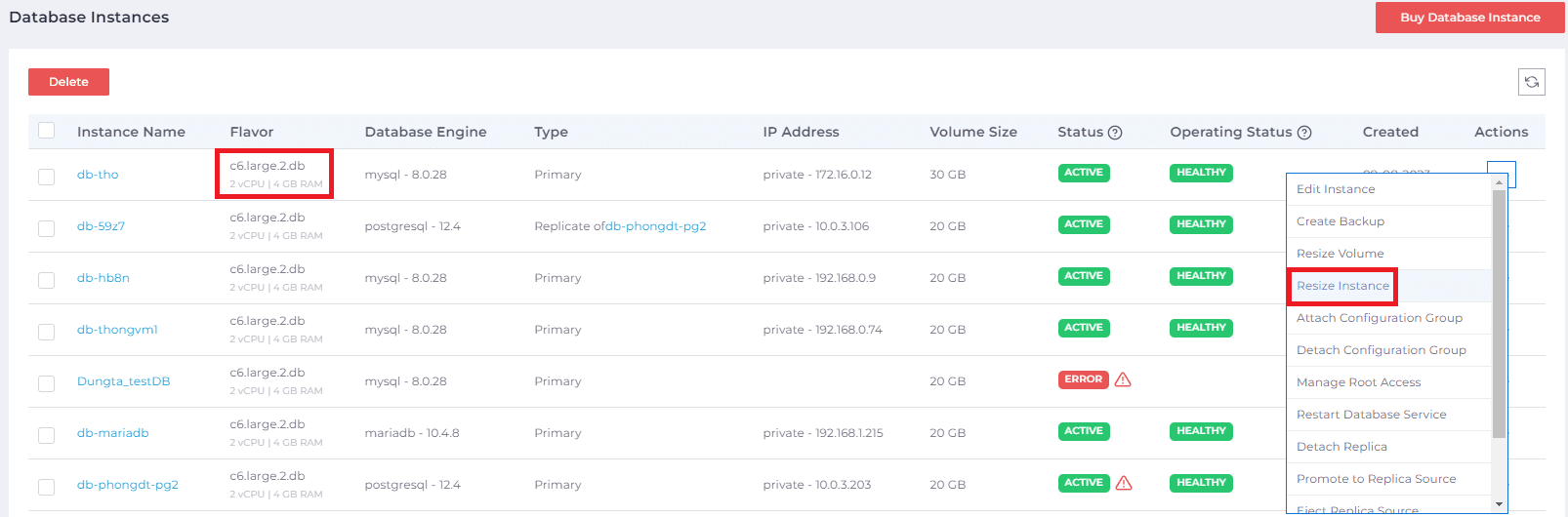The height and width of the screenshot is (517, 1568).
Task: Click the help icon next to Status
Action: 1115,133
